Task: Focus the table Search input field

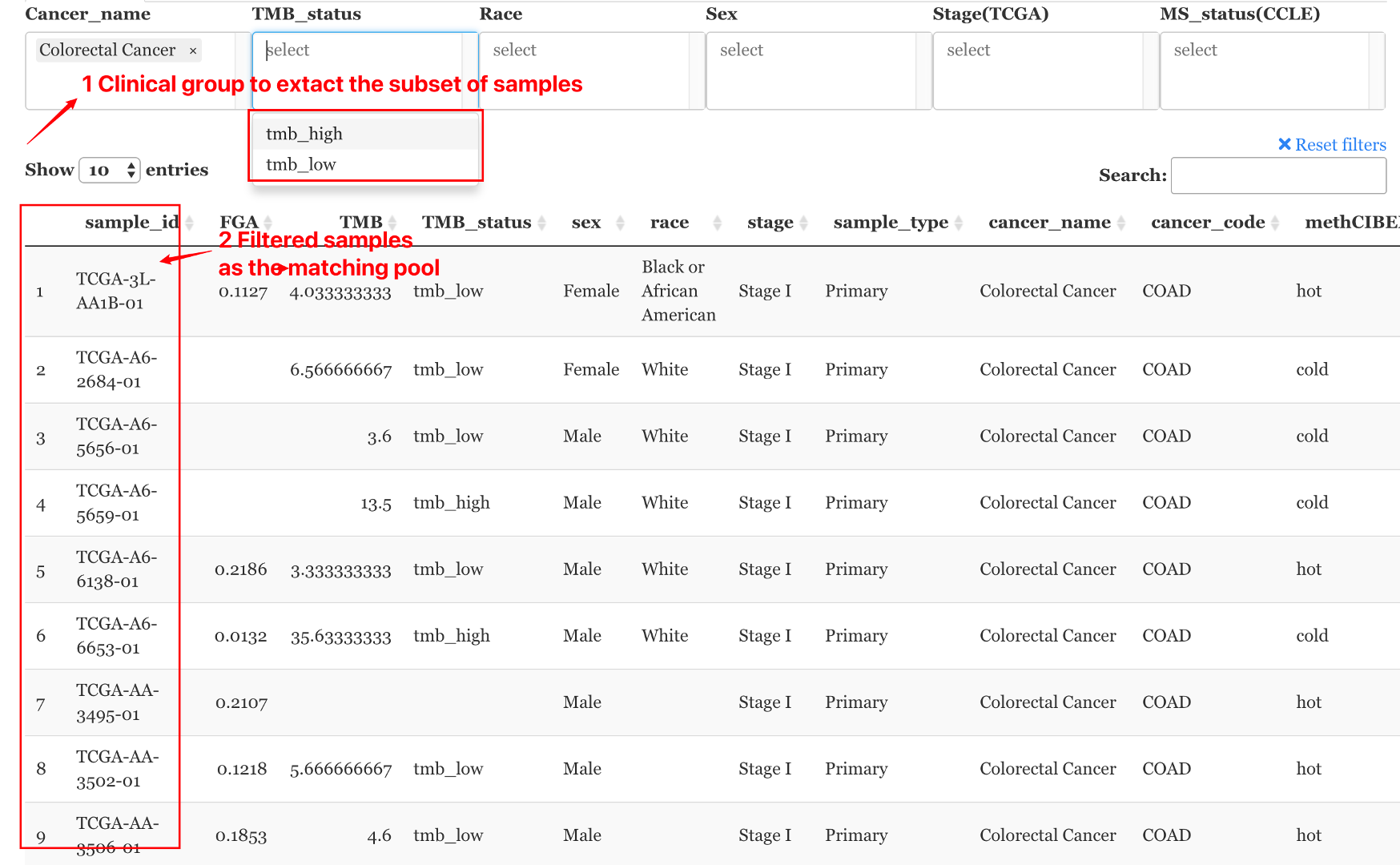Action: [x=1278, y=175]
